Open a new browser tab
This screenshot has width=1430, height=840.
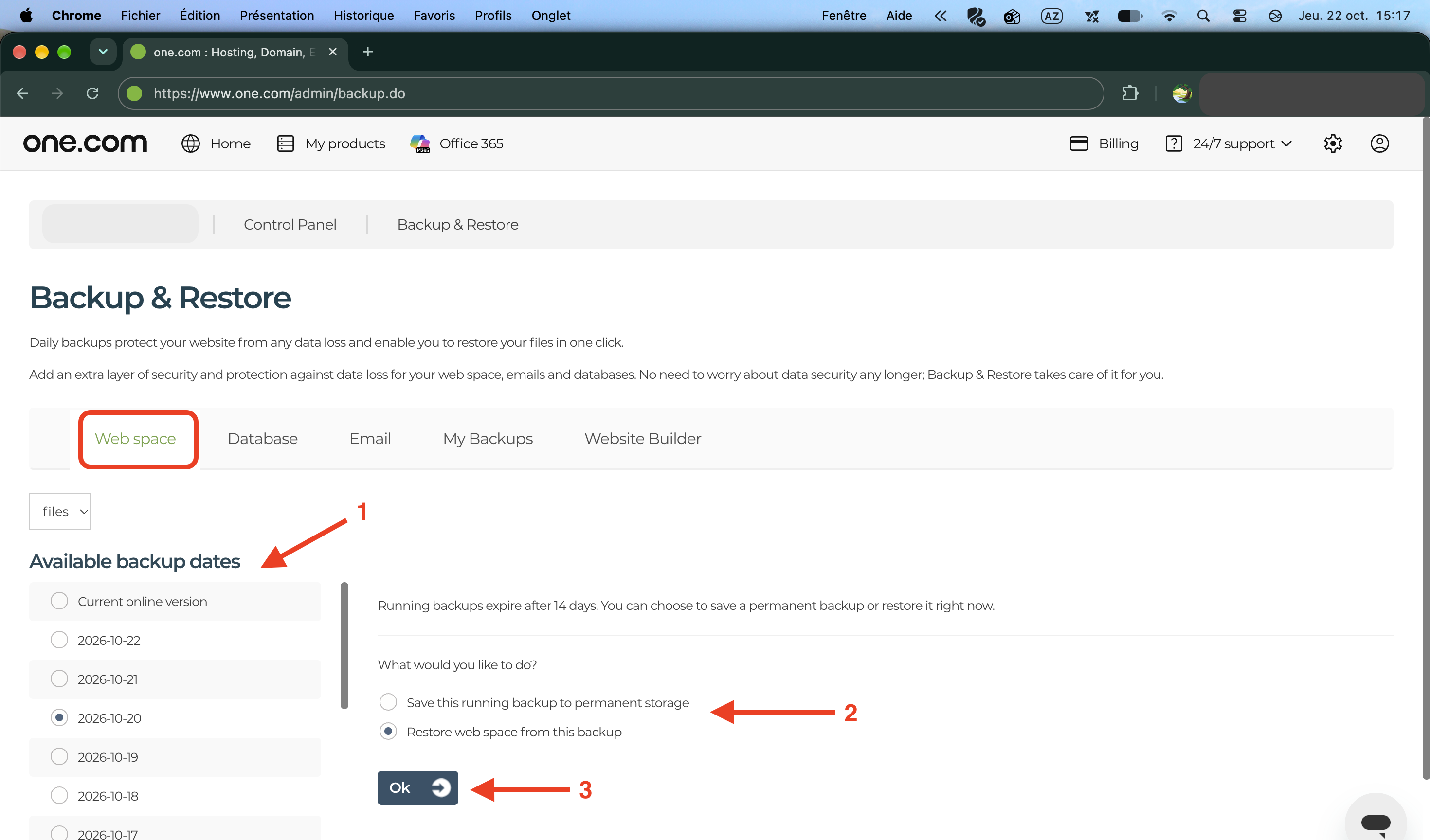[x=368, y=52]
